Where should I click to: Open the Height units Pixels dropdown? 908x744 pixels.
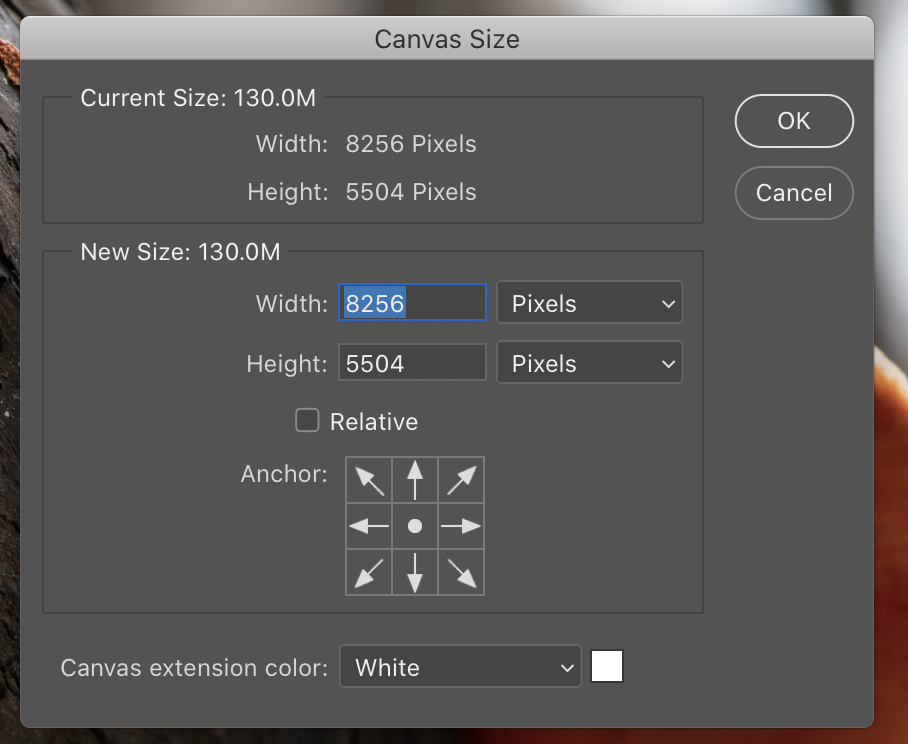(590, 364)
